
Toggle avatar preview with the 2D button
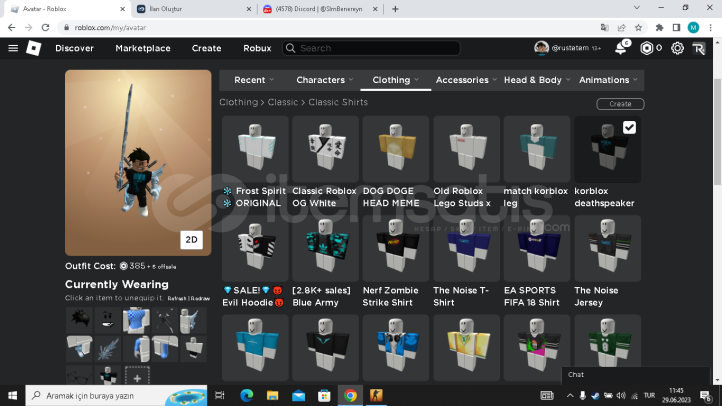click(x=192, y=239)
